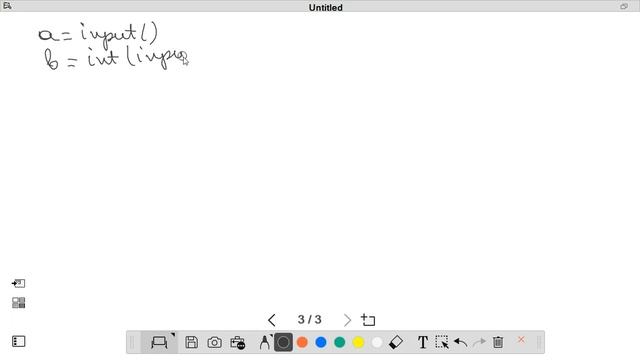Pick the white color swatch

(x=377, y=342)
